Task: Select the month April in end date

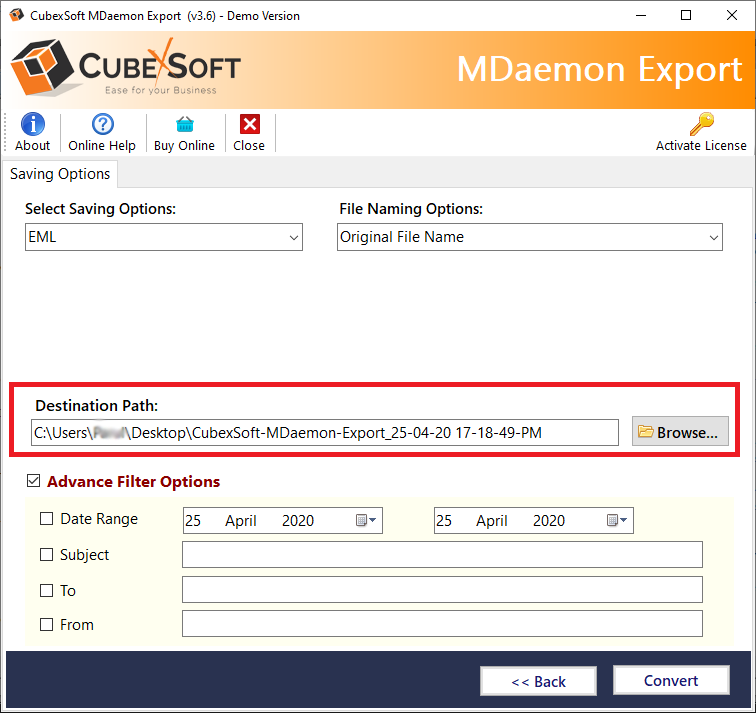Action: point(492,521)
